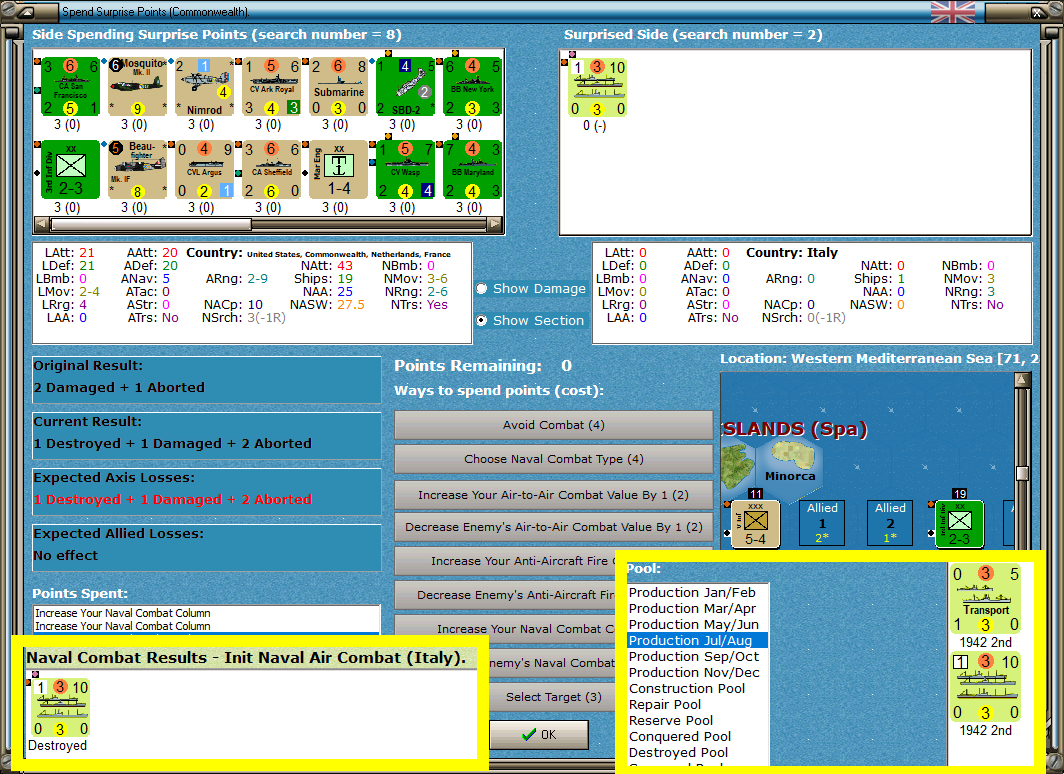Select Repair Pool in Pool list
Viewport: 1064px width, 774px height.
point(698,705)
